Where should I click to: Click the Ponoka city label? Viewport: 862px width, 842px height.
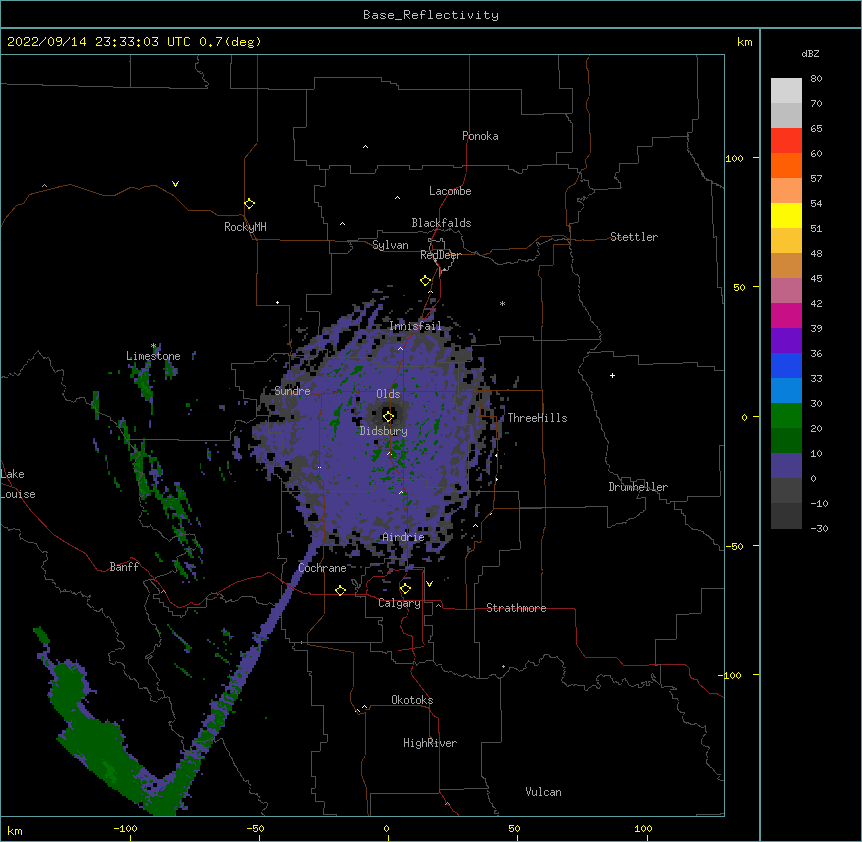(x=480, y=136)
